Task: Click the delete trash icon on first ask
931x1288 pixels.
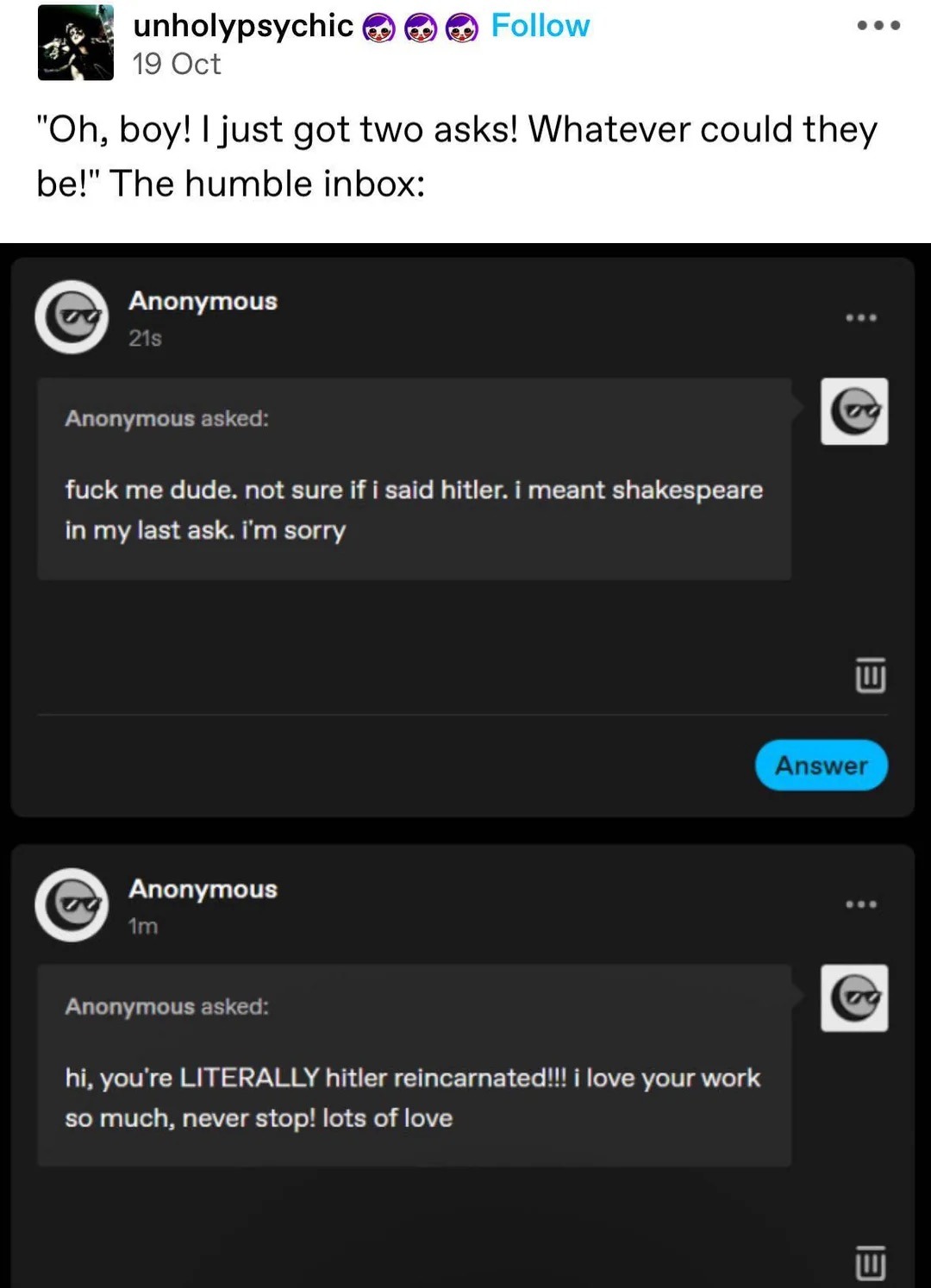Action: (x=869, y=677)
